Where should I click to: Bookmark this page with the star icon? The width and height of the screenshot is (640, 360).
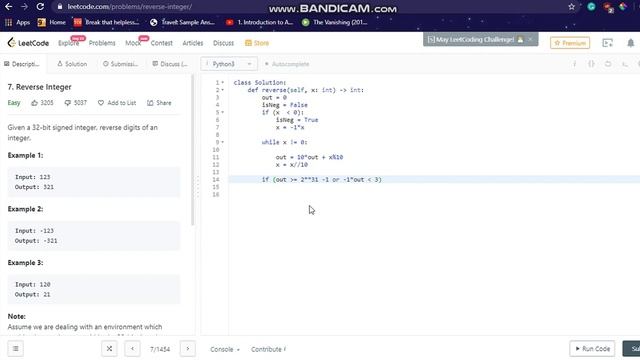click(x=571, y=7)
